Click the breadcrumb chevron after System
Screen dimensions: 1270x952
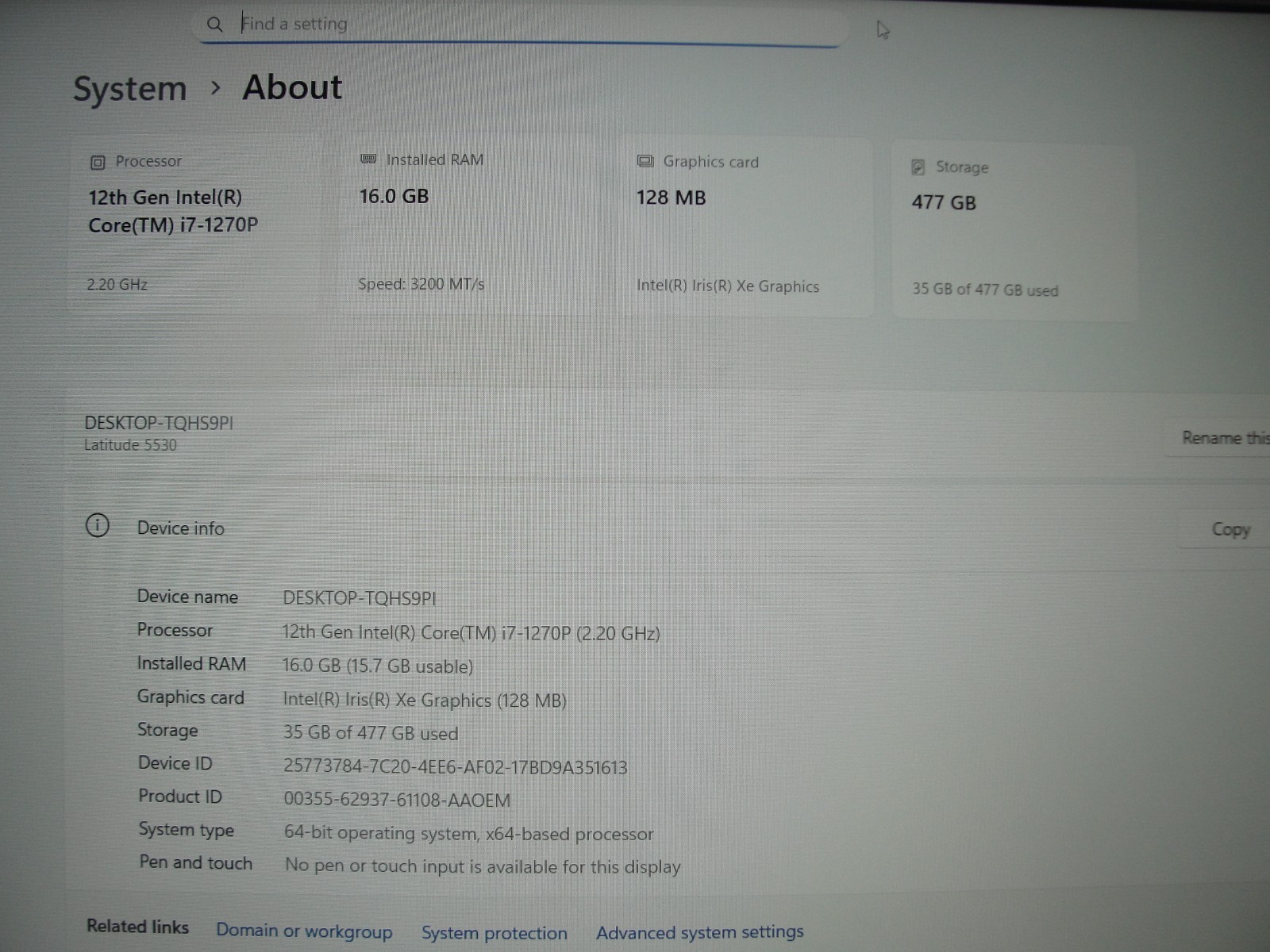click(x=215, y=88)
